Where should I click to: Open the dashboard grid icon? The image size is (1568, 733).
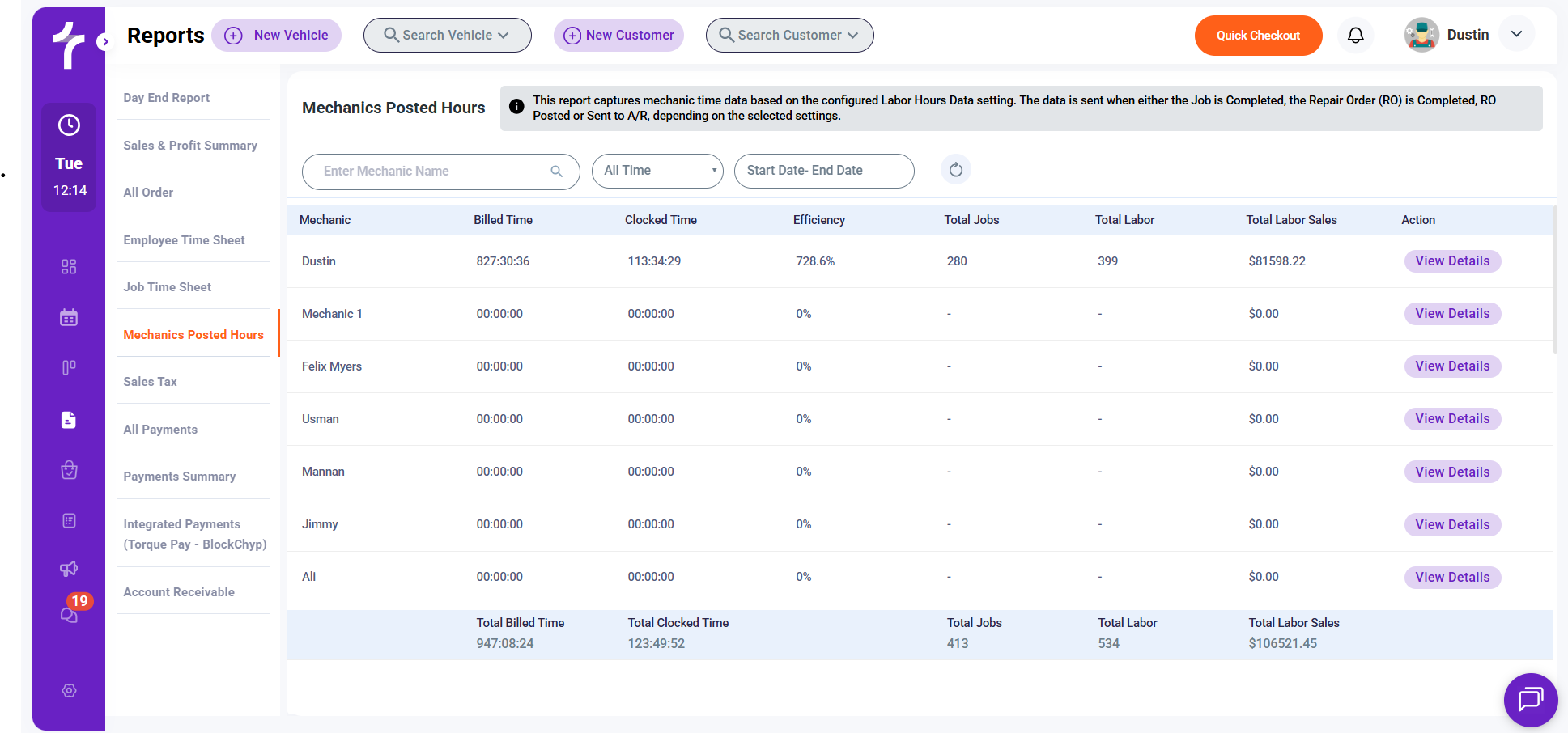click(x=69, y=267)
